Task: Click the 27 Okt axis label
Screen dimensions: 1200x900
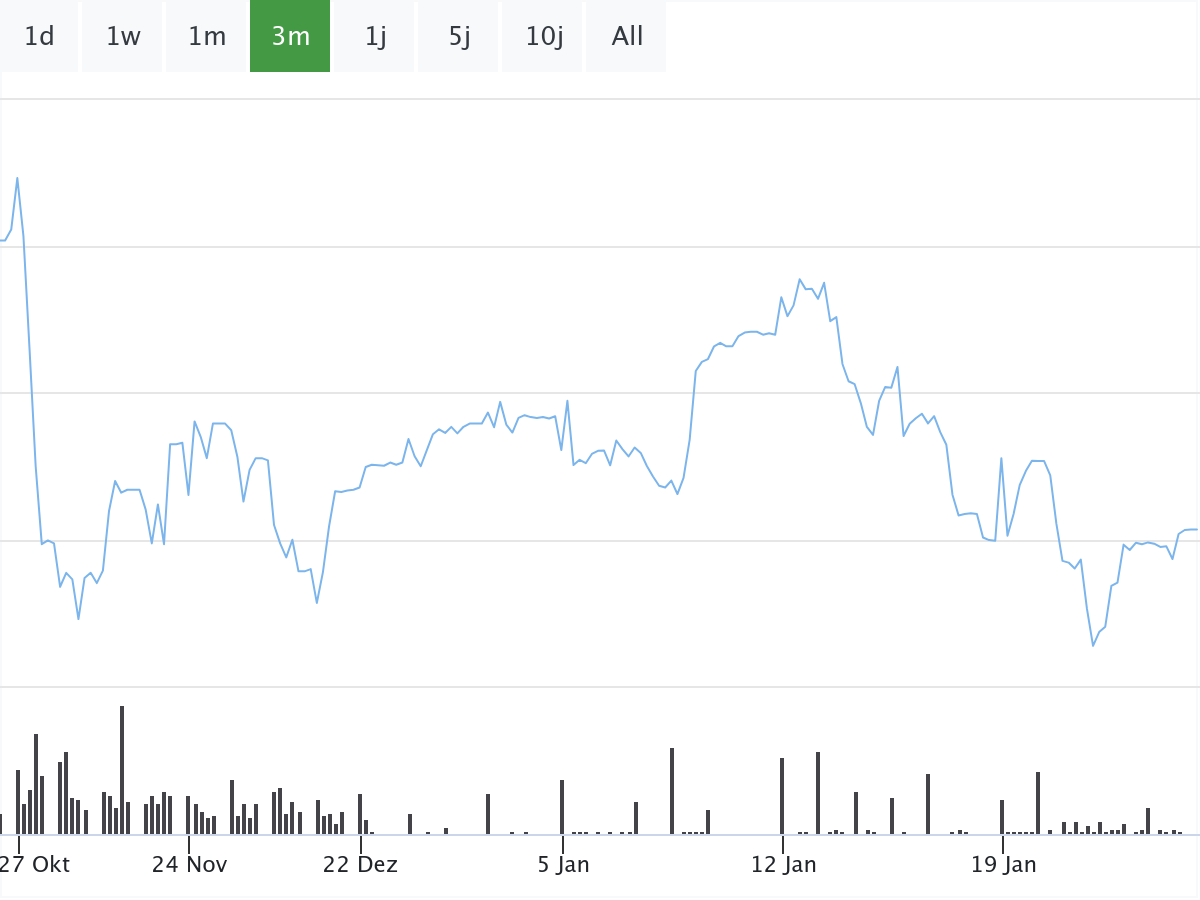Action: (x=36, y=864)
